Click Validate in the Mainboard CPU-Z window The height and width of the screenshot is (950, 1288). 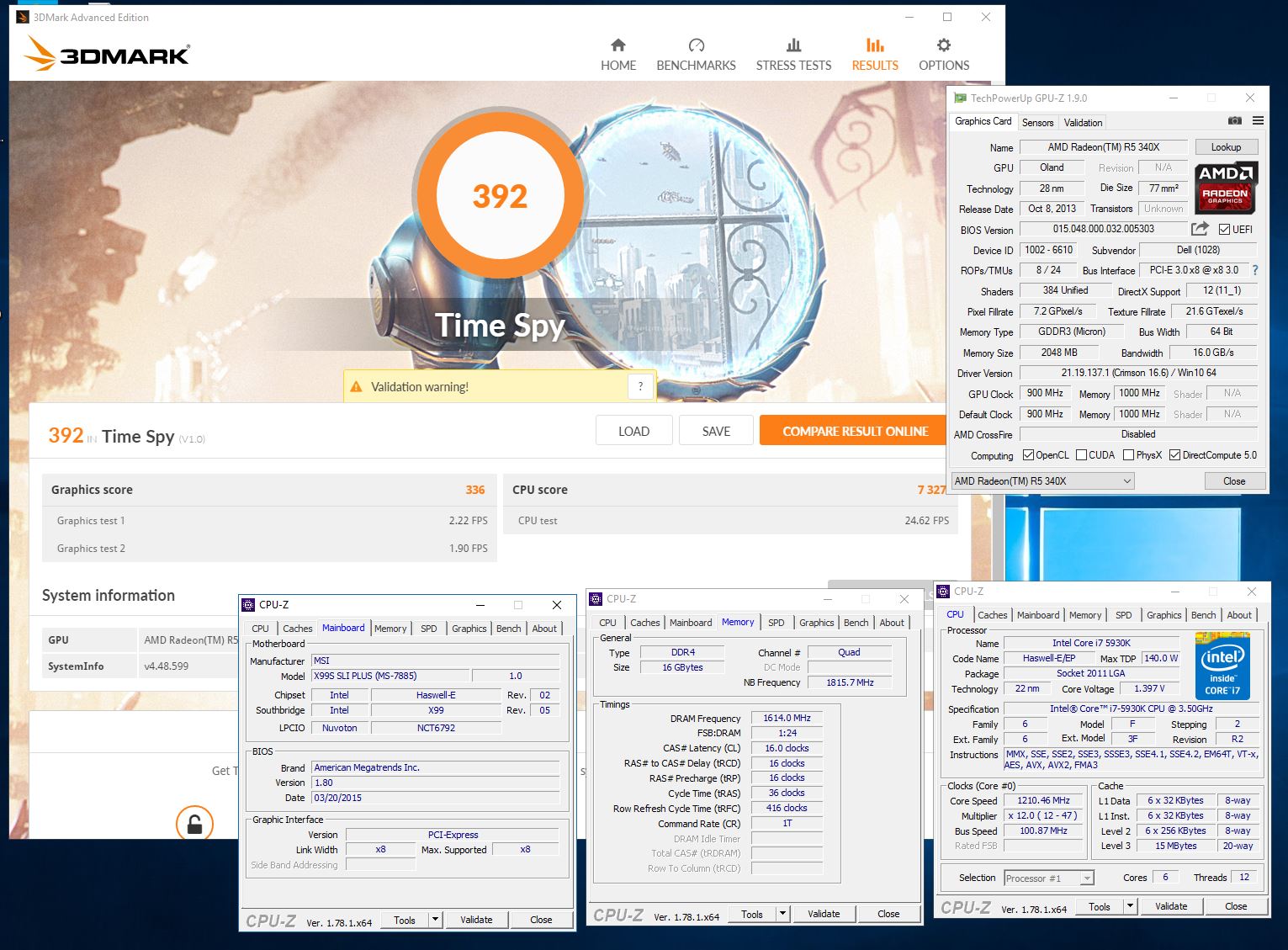(476, 920)
